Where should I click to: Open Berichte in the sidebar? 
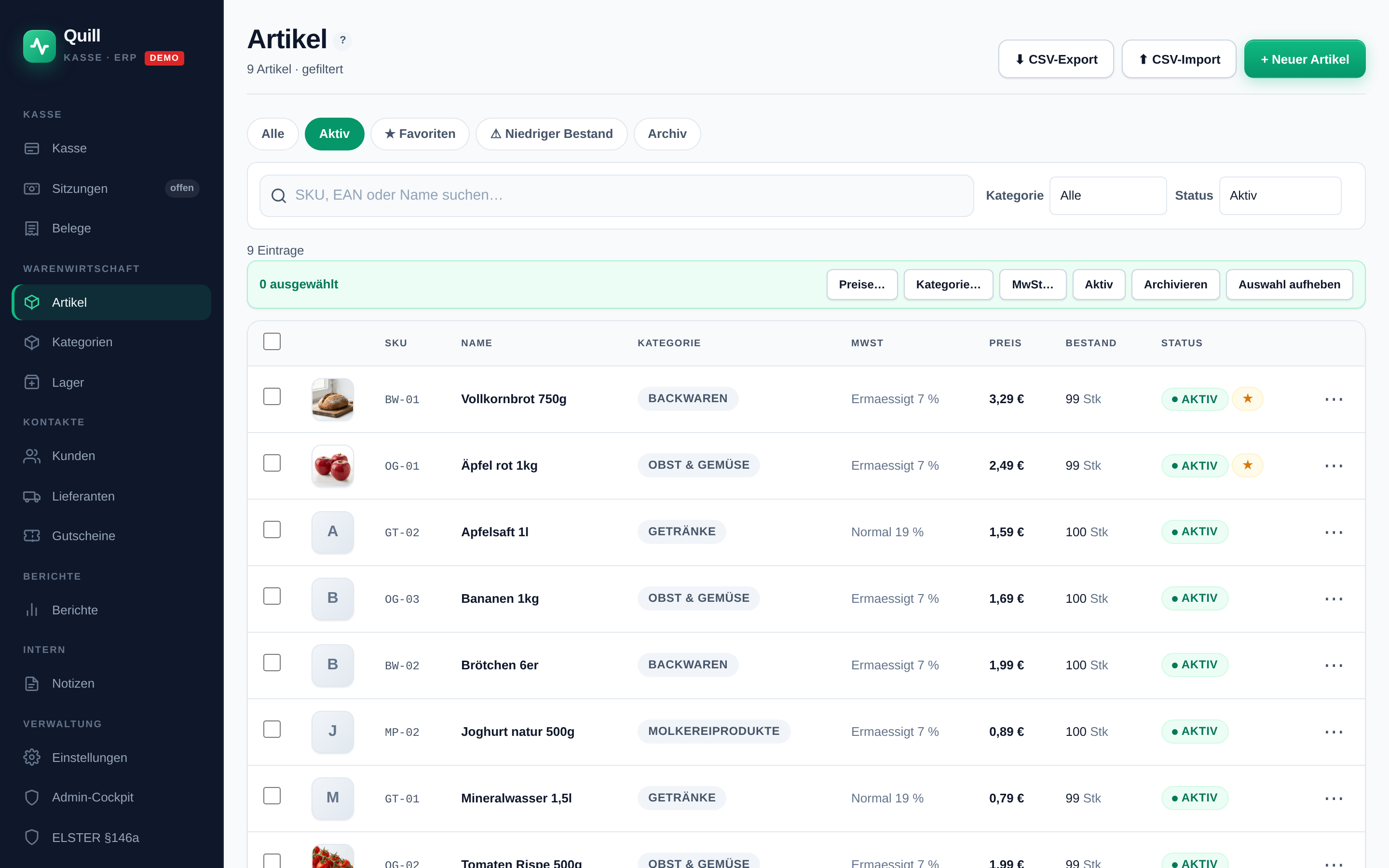click(111, 610)
